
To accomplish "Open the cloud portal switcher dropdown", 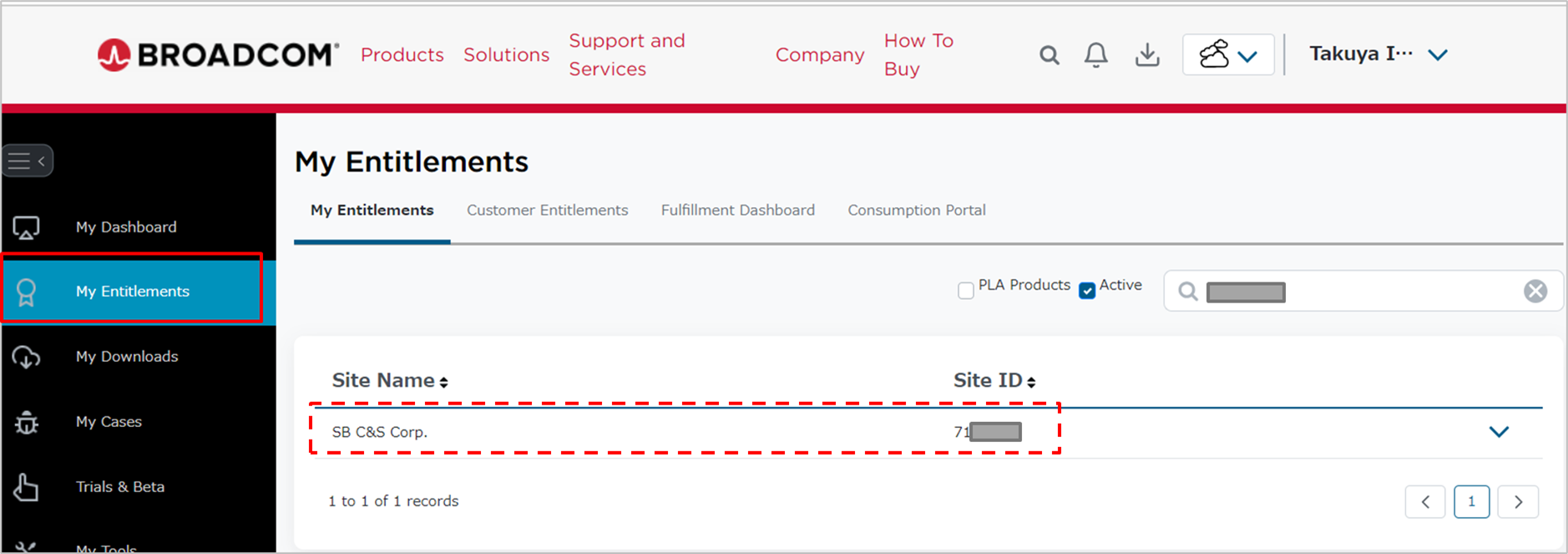I will pos(1228,55).
